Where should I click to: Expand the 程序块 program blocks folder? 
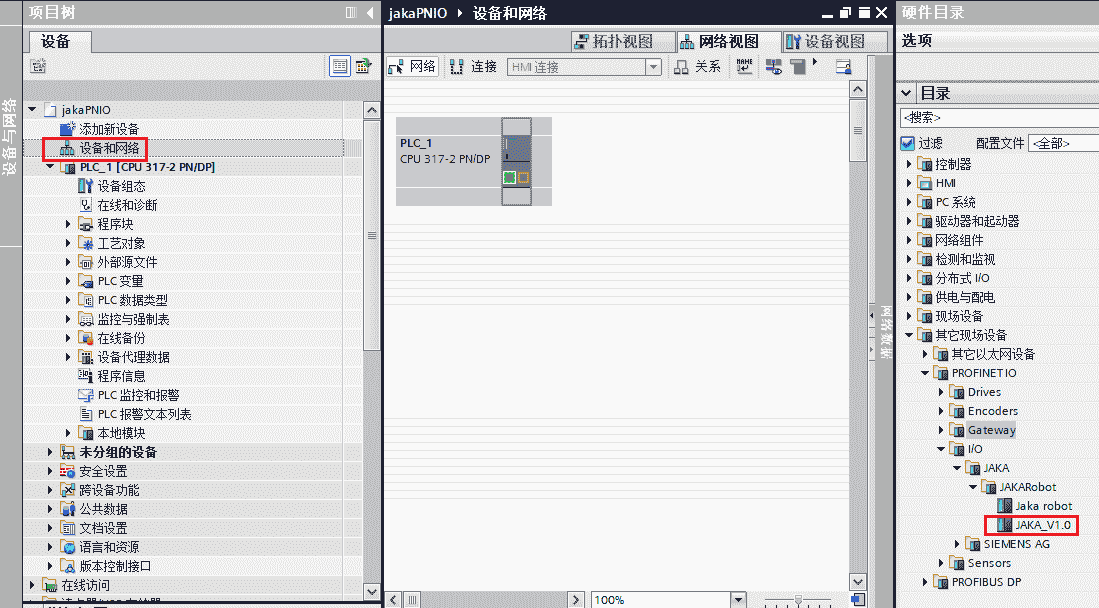pos(69,224)
